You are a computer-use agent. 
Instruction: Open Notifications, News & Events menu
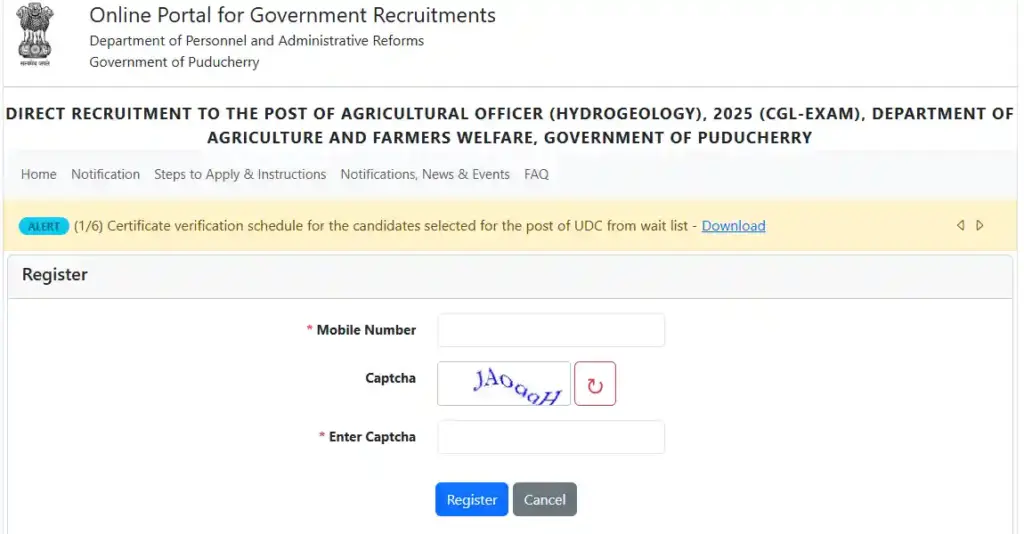click(x=425, y=174)
